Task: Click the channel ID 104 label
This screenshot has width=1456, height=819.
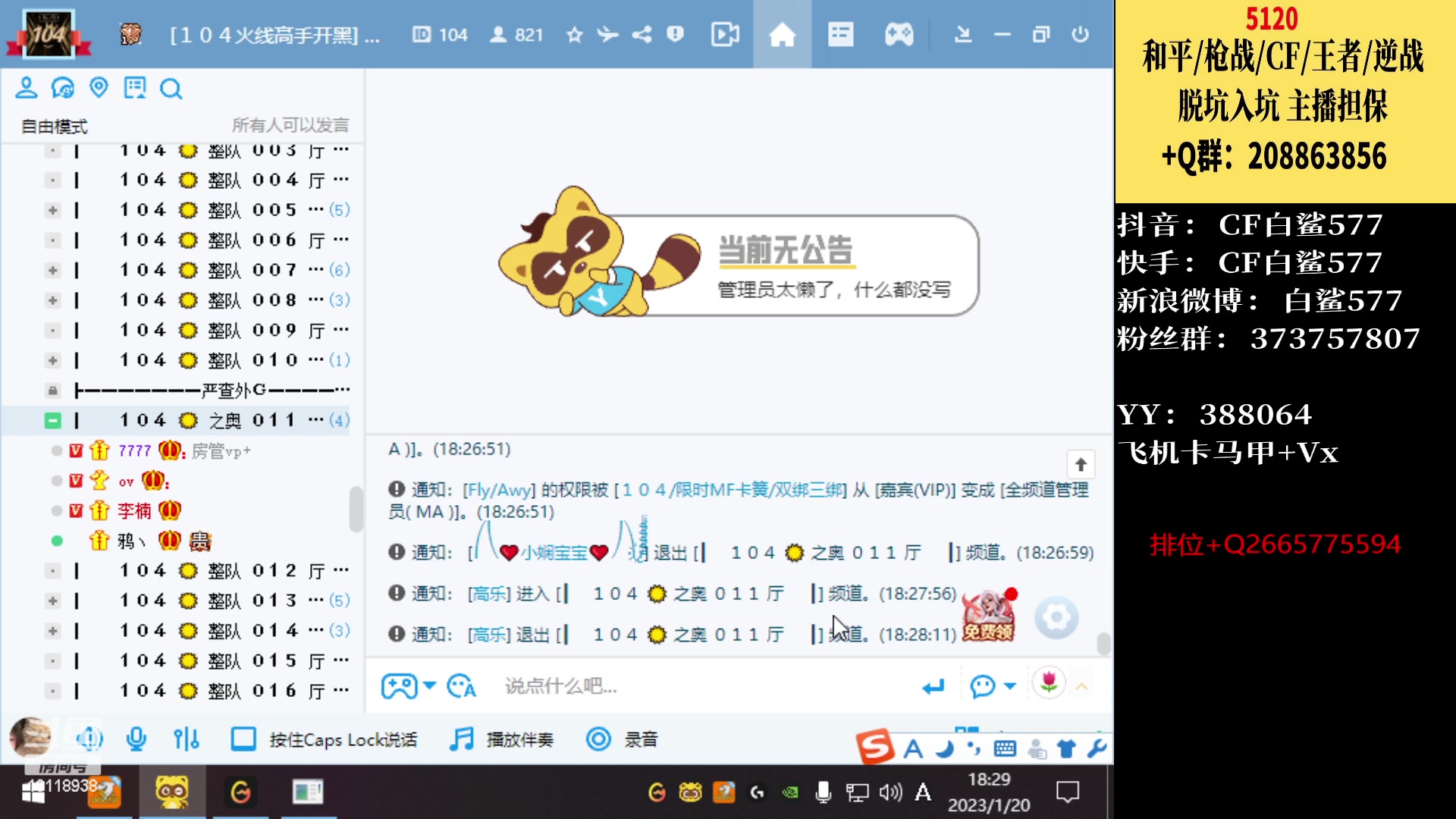Action: click(x=440, y=35)
